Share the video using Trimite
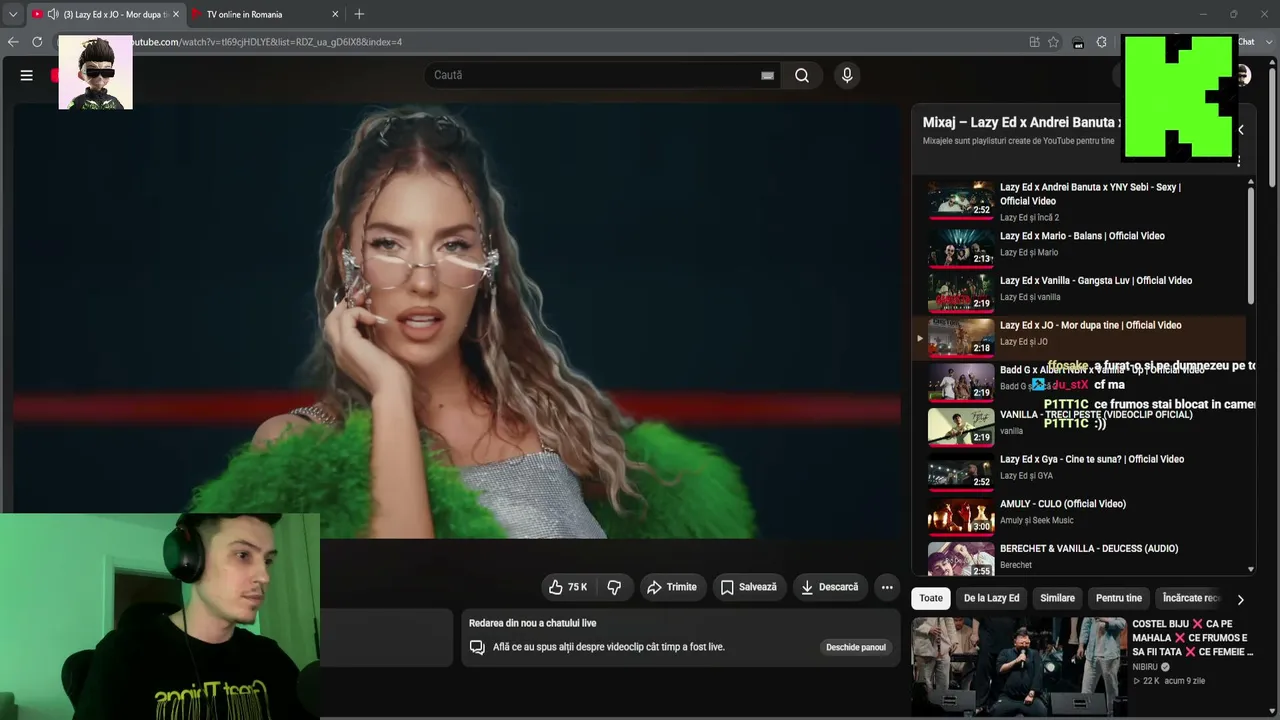This screenshot has height=720, width=1280. tap(672, 587)
